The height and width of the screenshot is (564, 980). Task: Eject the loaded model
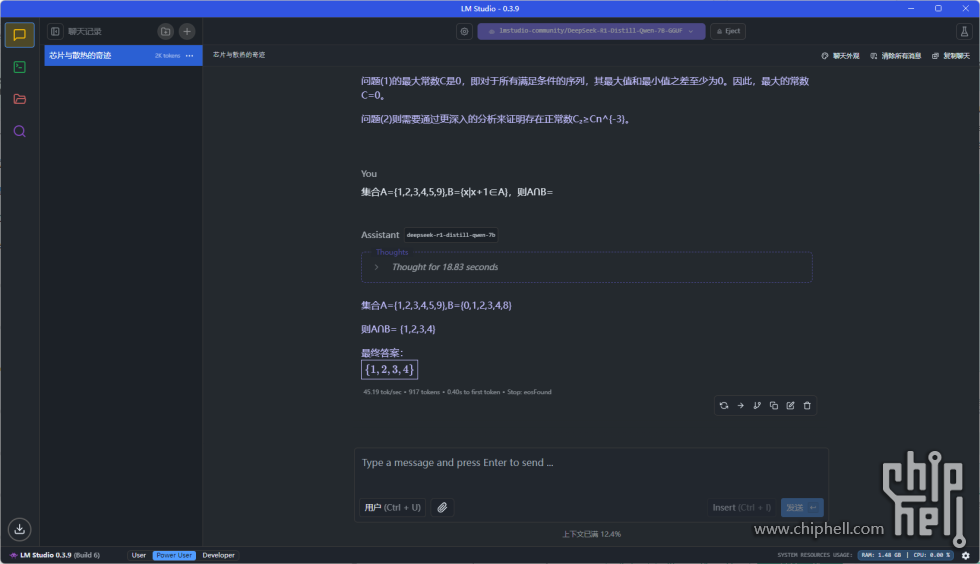pos(728,31)
